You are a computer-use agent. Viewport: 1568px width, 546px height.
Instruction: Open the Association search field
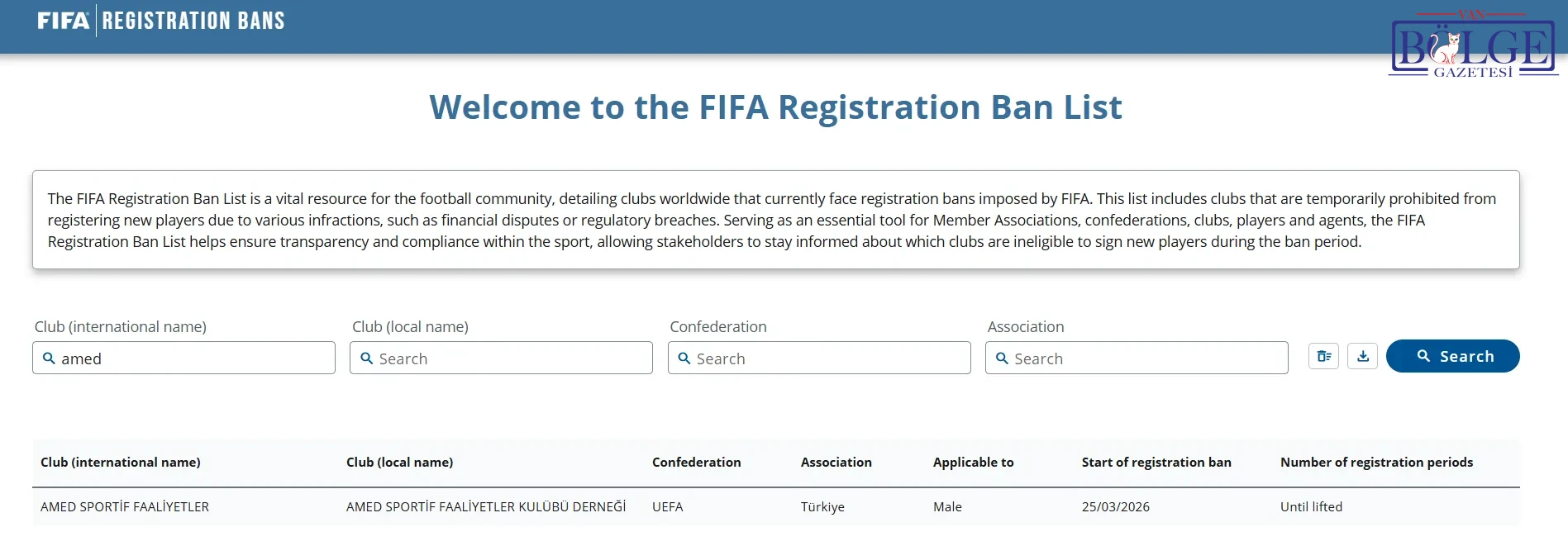click(x=1137, y=358)
